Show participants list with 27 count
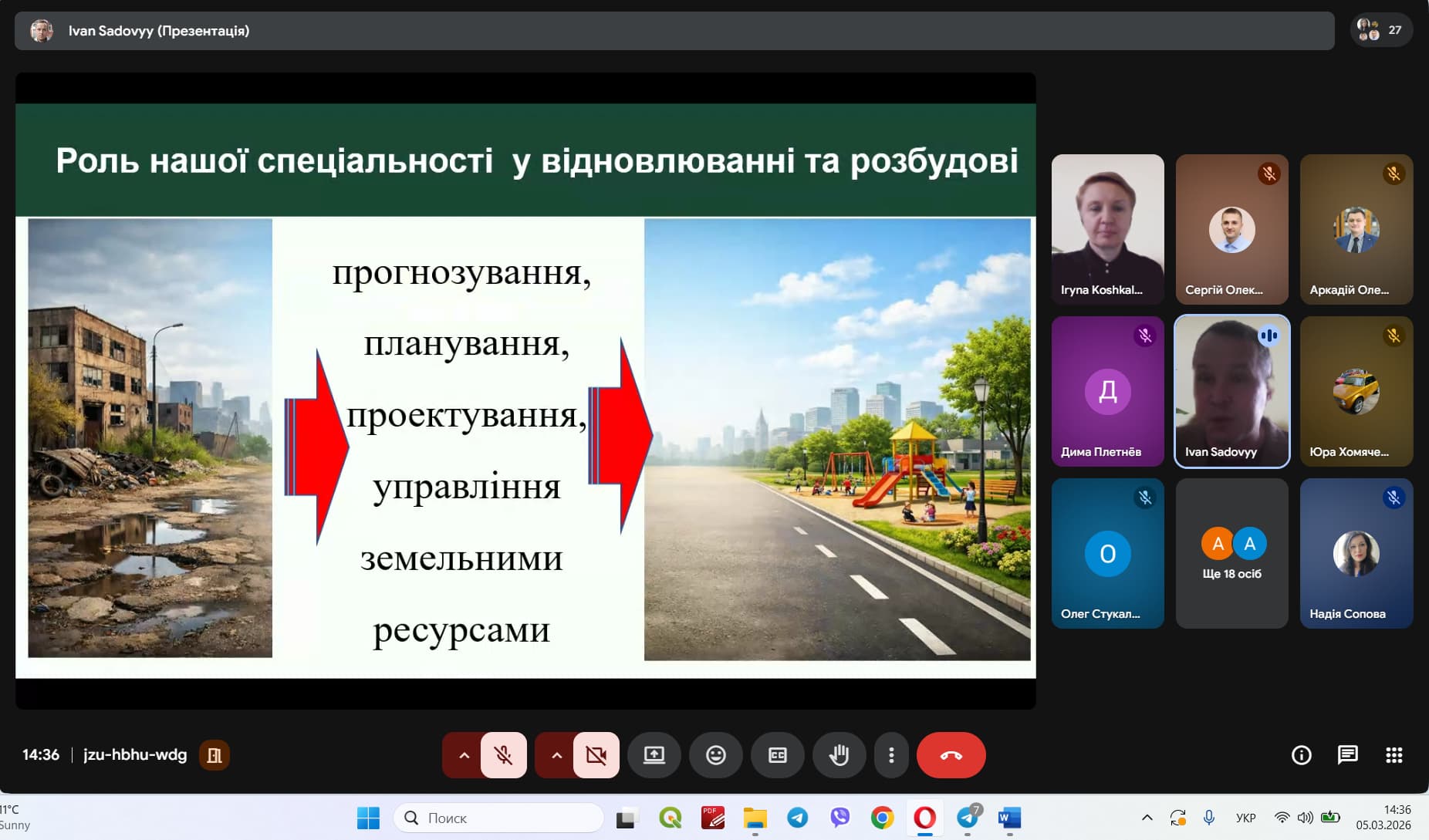1429x840 pixels. tap(1380, 30)
